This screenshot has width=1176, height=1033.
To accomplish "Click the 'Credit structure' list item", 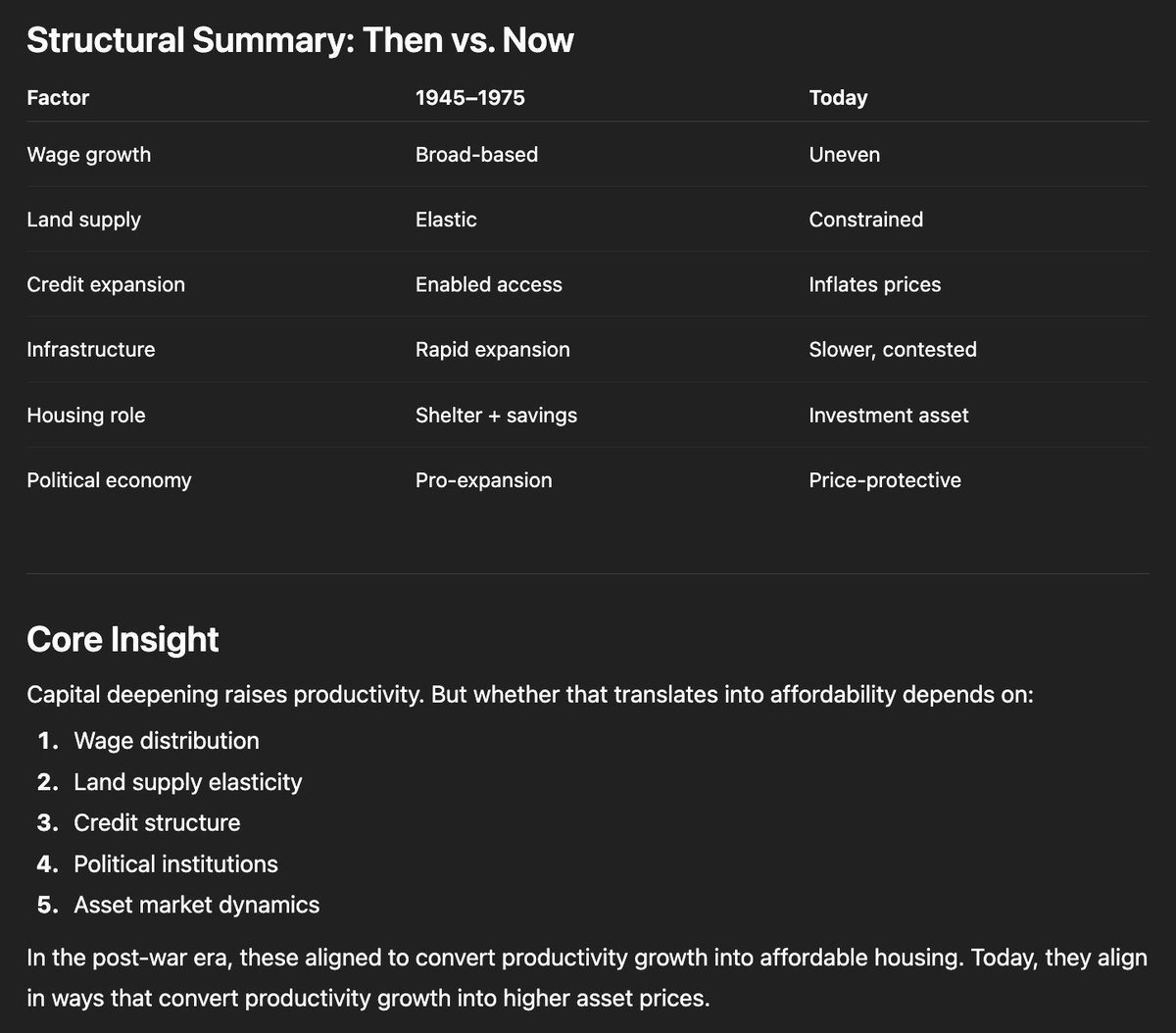I will coord(157,822).
